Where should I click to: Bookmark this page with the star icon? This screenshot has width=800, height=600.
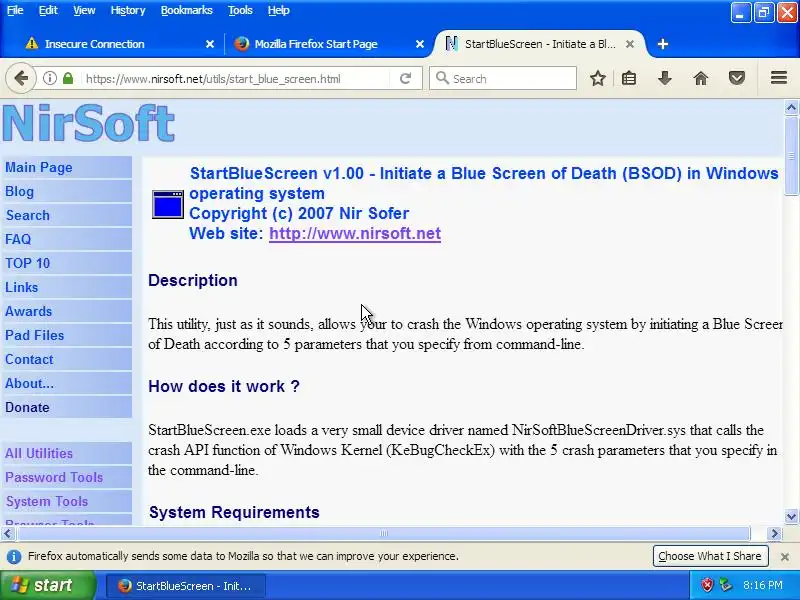[x=597, y=79]
